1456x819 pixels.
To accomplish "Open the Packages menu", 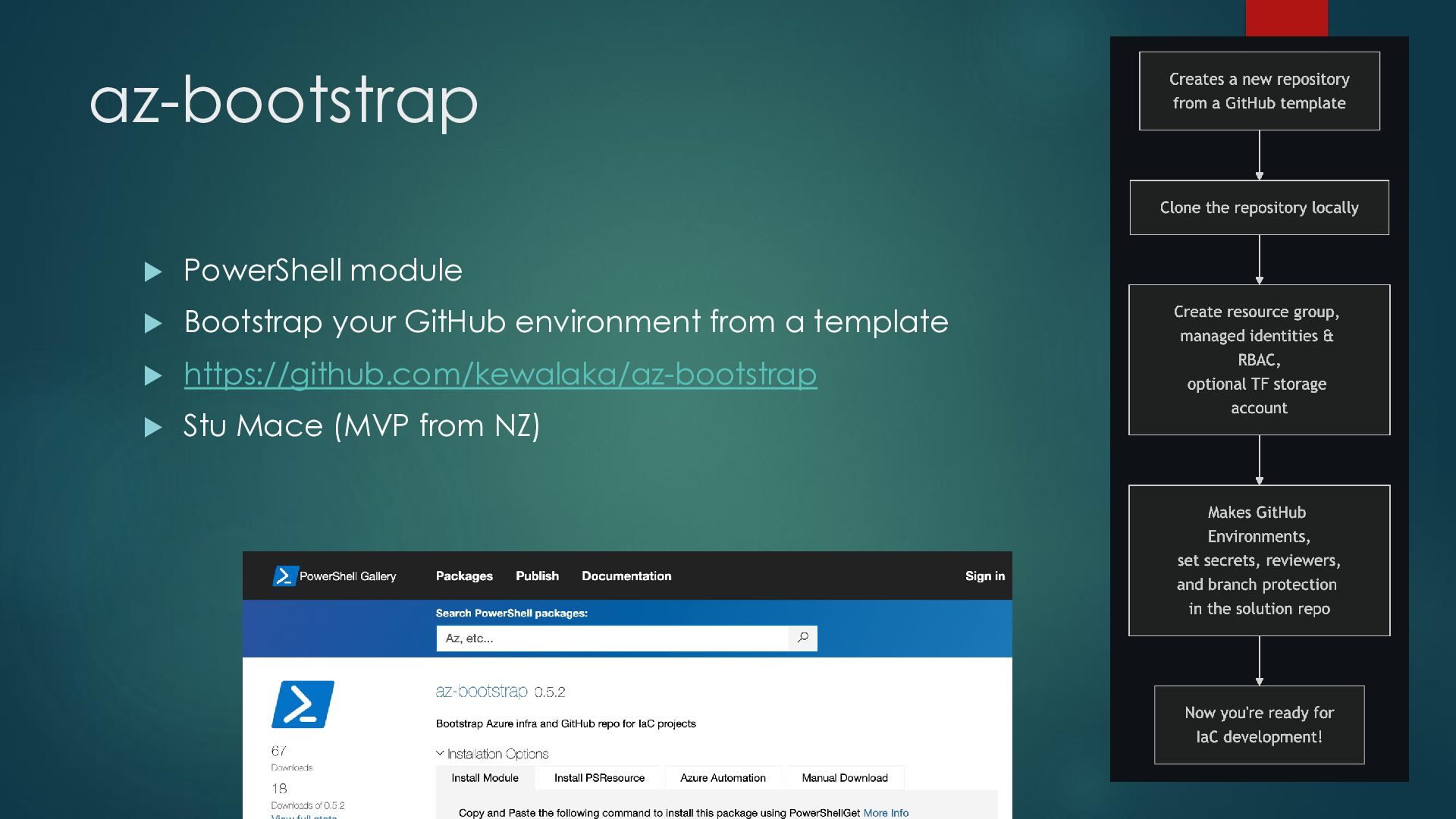I will pos(464,576).
